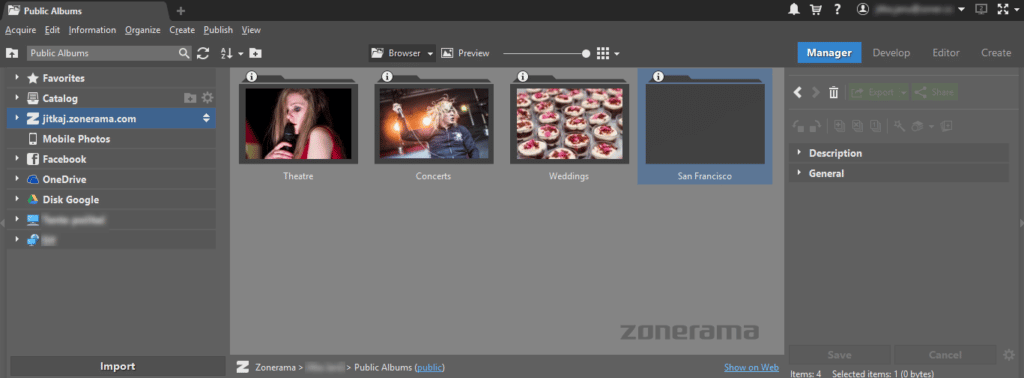Open the Create menu in menu bar

[x=182, y=30]
